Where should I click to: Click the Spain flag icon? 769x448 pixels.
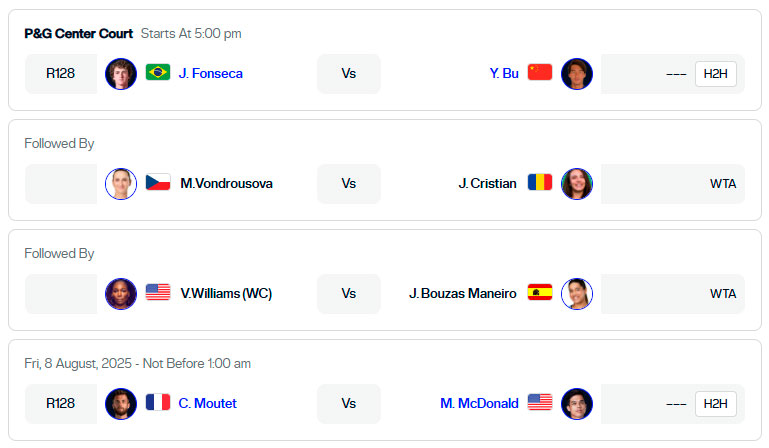pos(540,292)
